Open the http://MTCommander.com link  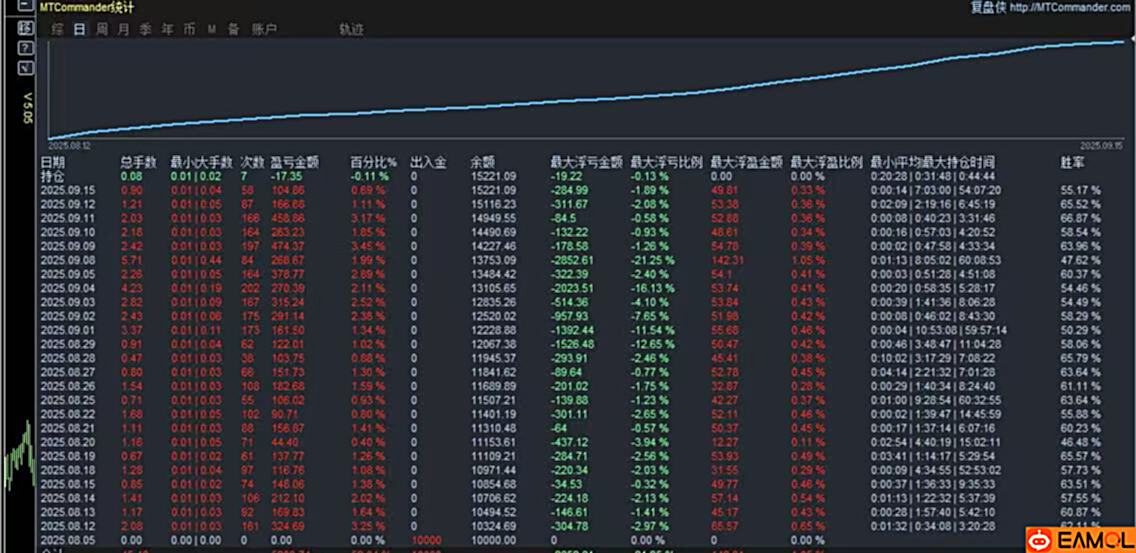point(1072,7)
